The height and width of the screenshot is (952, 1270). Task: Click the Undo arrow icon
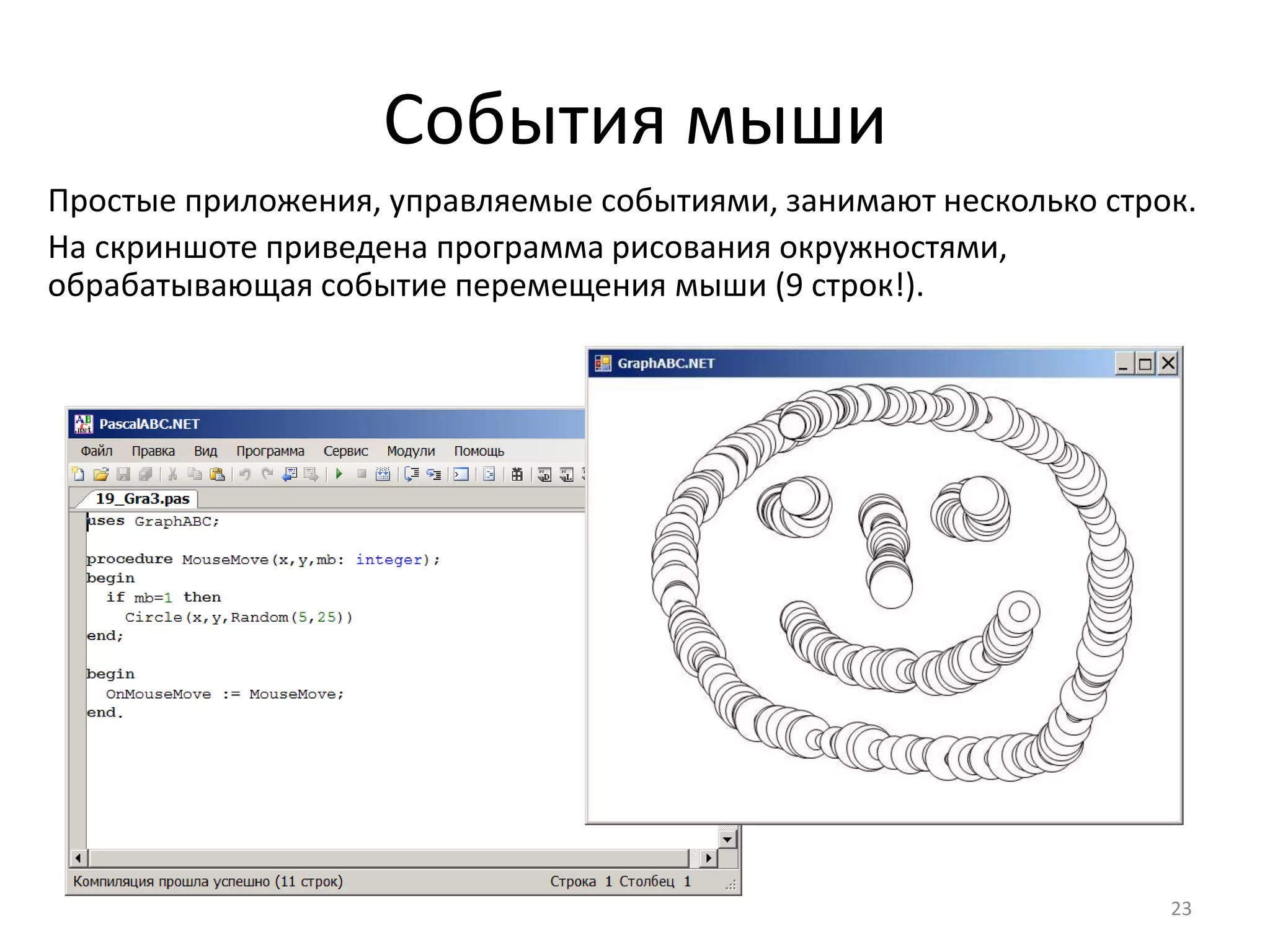[245, 474]
